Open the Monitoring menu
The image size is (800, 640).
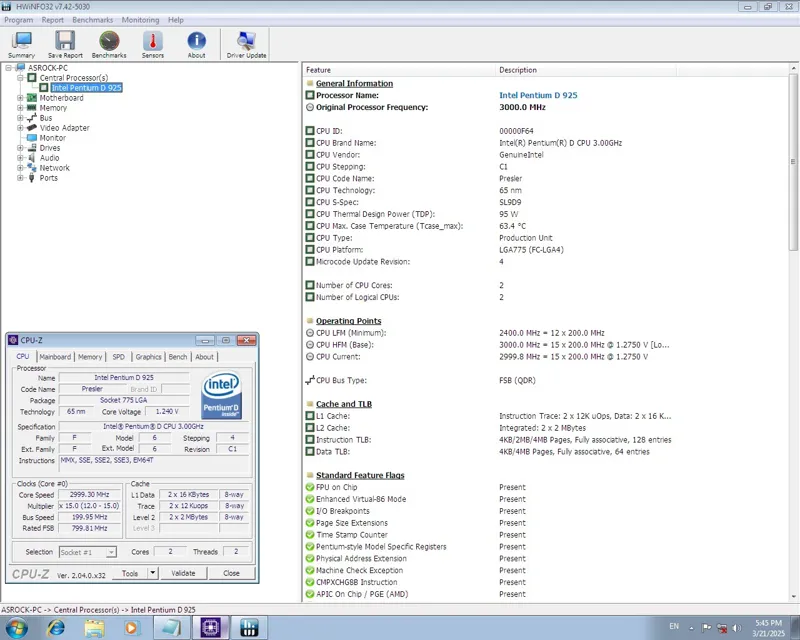click(x=140, y=20)
